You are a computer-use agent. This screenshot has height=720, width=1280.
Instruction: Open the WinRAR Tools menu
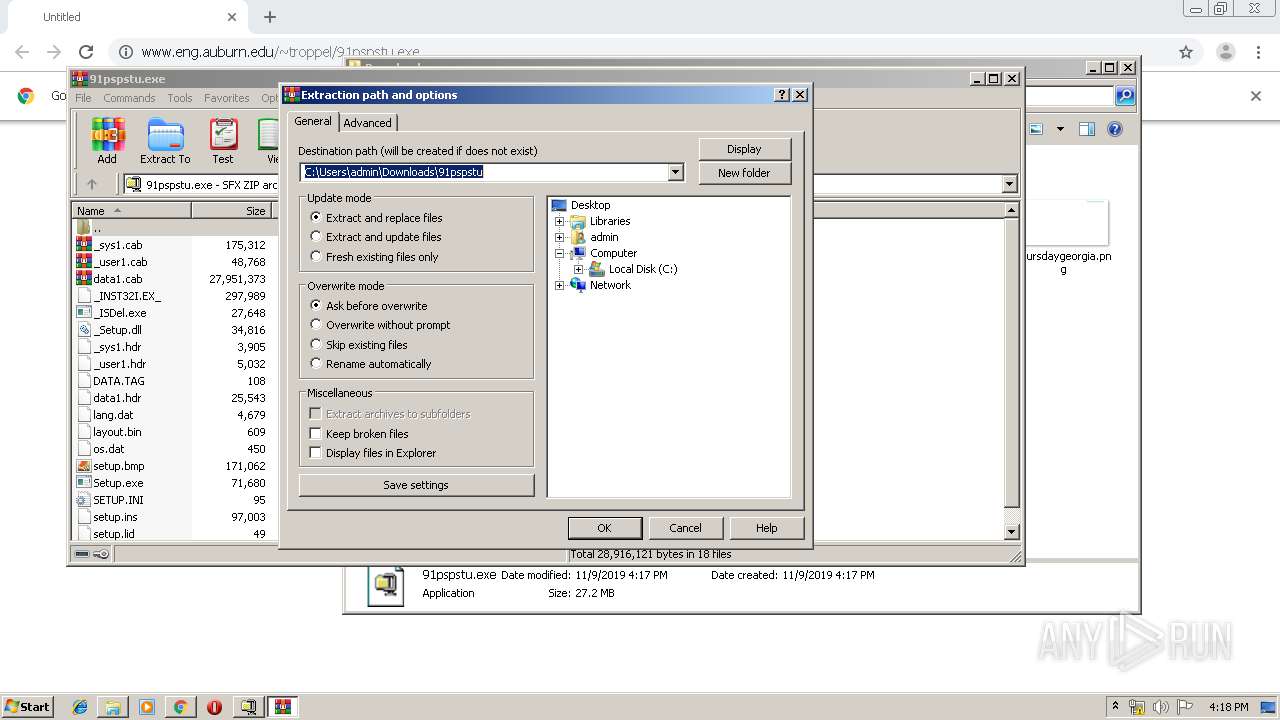click(x=180, y=98)
